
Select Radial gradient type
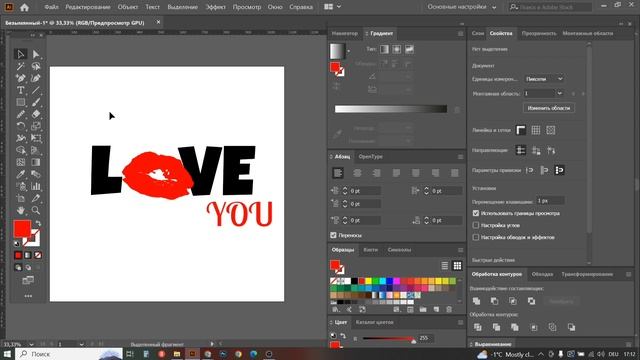397,49
